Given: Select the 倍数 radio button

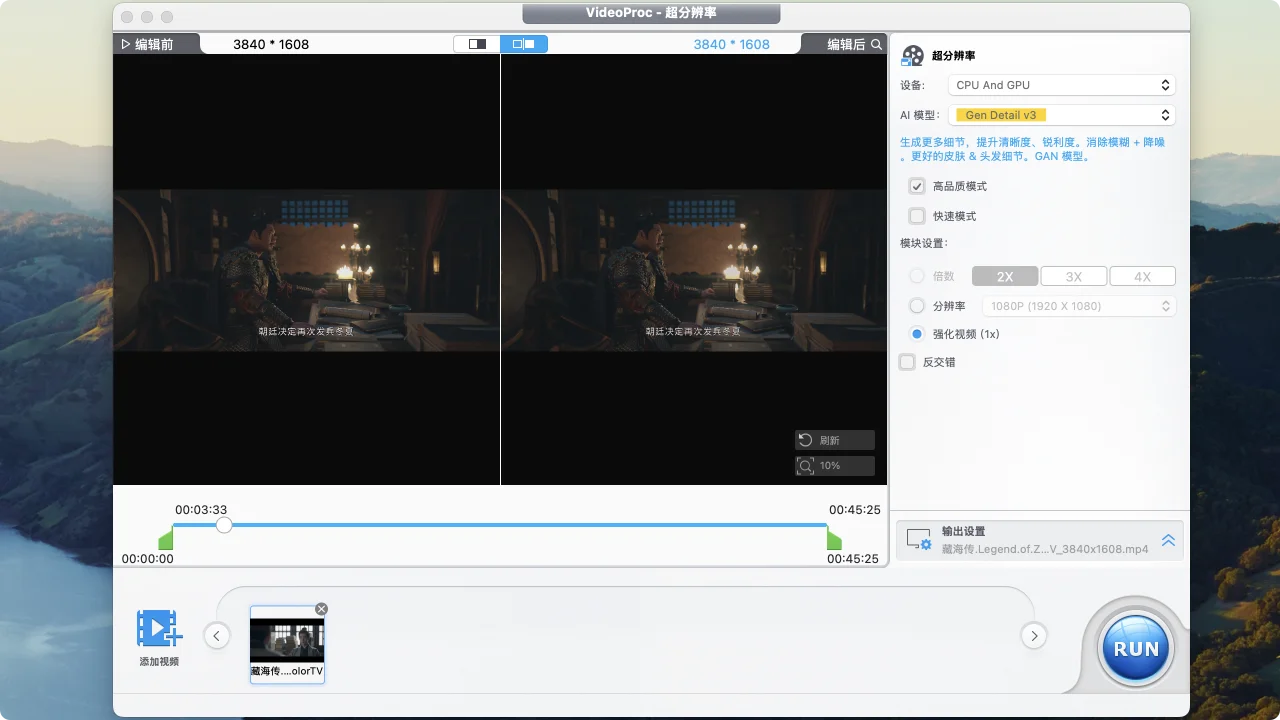Looking at the screenshot, I should pos(916,276).
